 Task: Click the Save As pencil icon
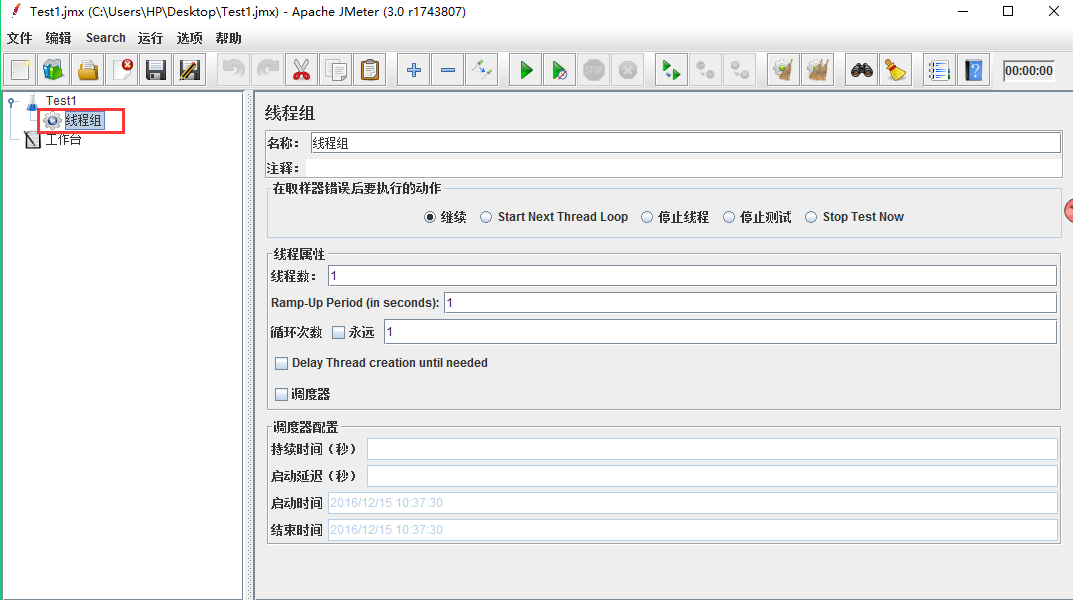[190, 70]
